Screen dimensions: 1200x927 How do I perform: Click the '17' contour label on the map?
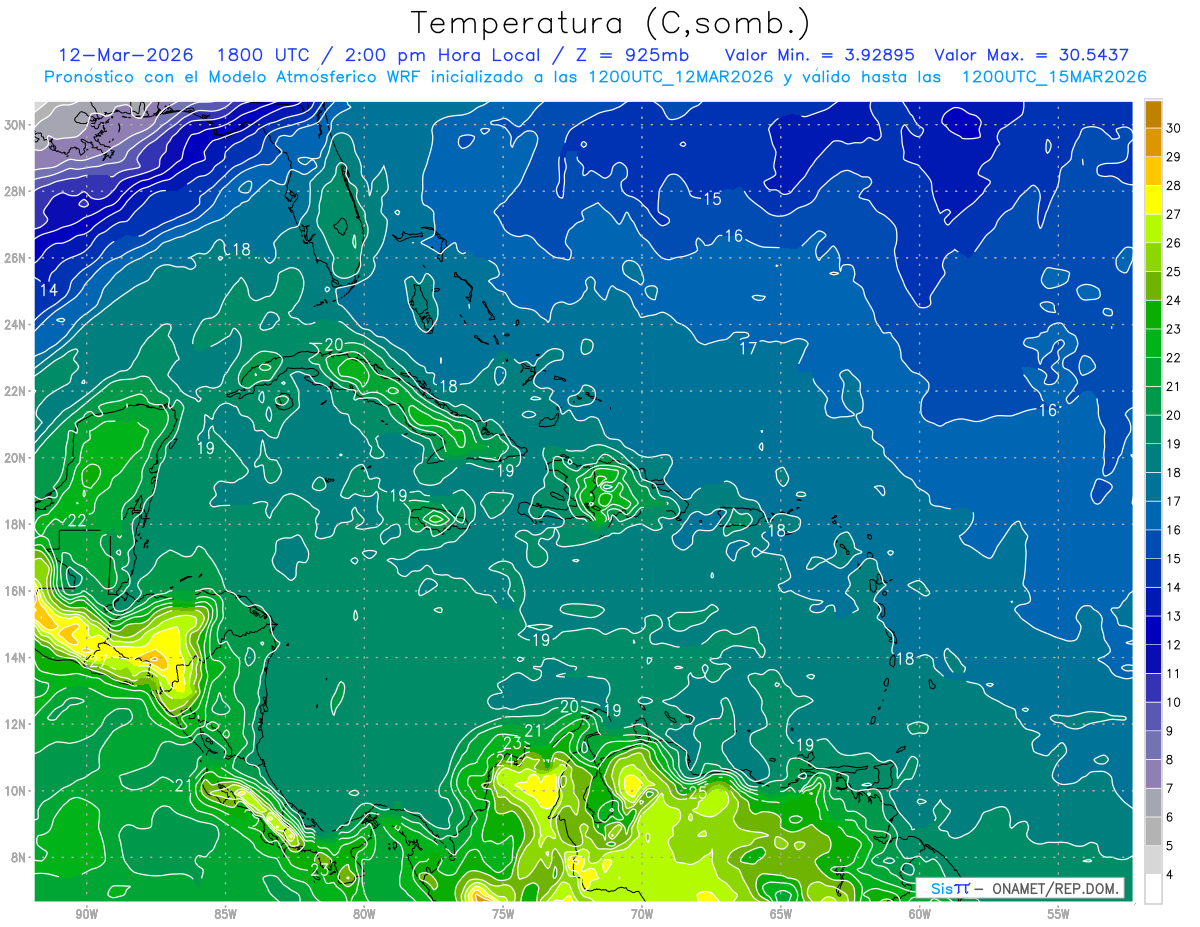pyautogui.click(x=748, y=349)
